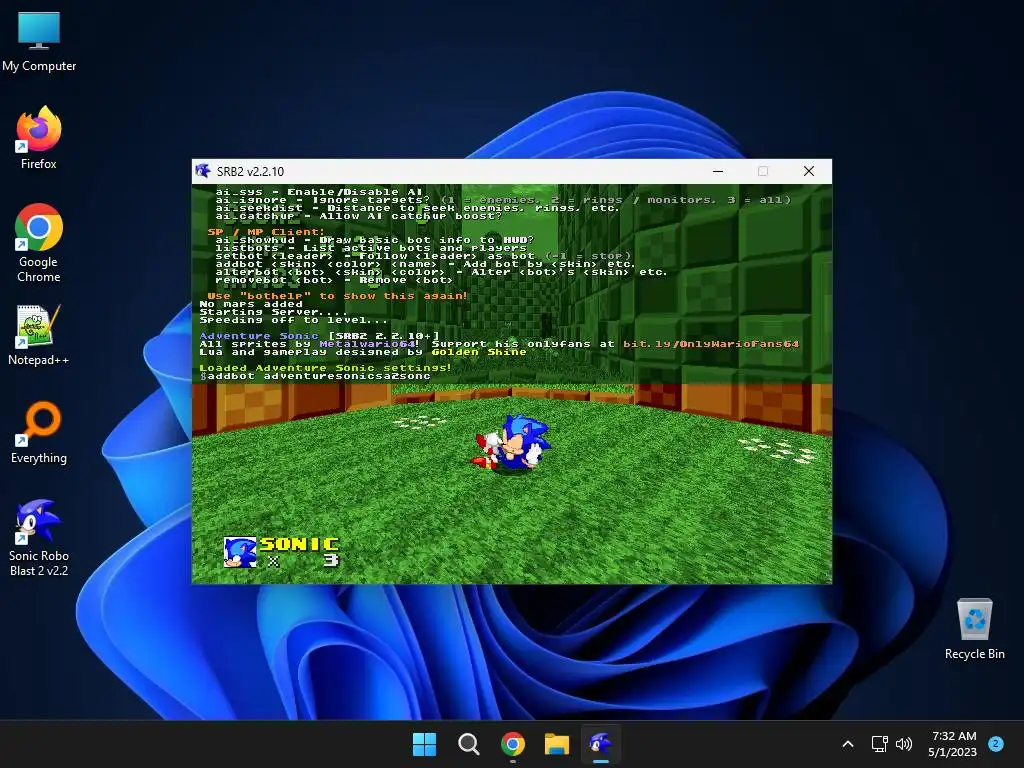Click the "listbots" console line
This screenshot has height=768, width=1024.
(371, 248)
